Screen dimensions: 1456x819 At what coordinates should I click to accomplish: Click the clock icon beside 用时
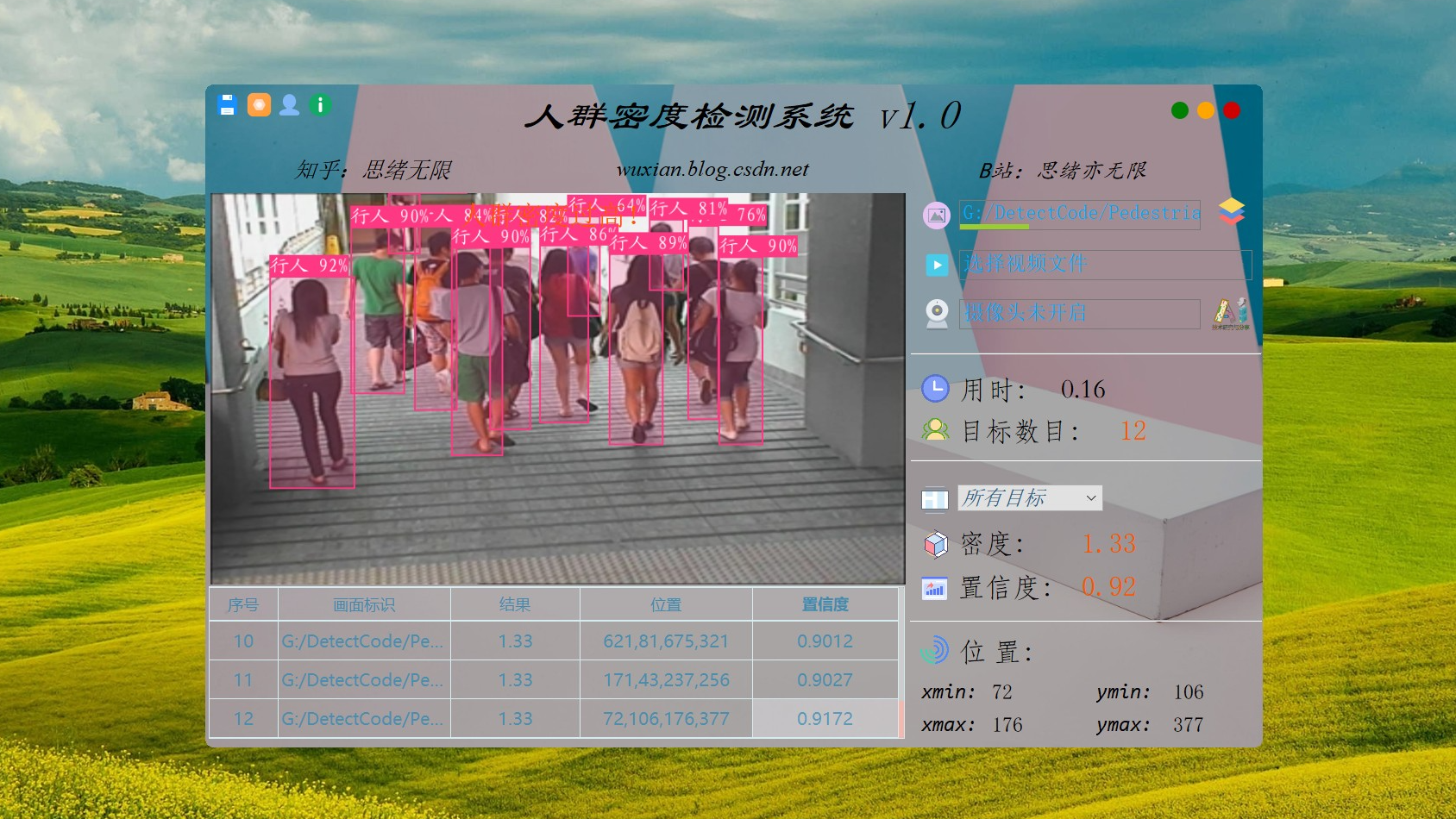(x=935, y=389)
